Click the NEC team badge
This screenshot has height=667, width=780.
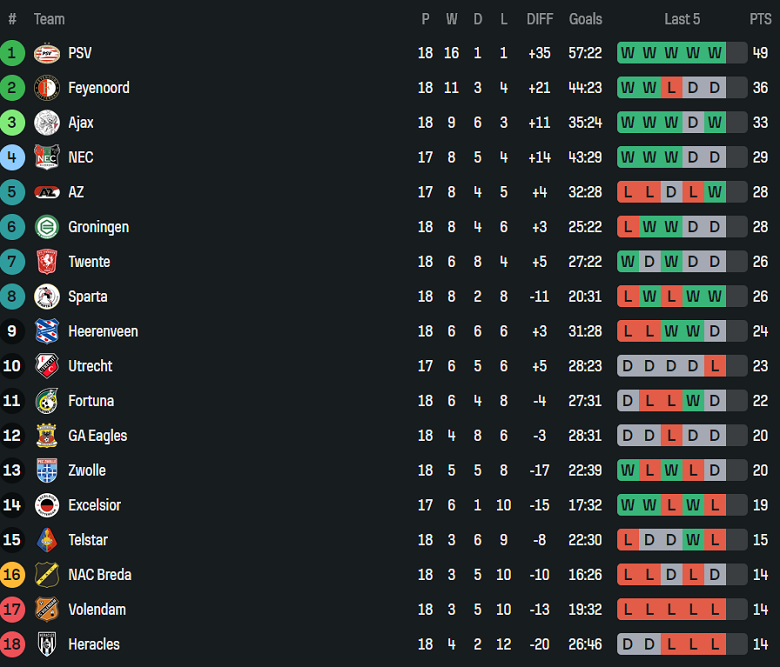pyautogui.click(x=47, y=157)
